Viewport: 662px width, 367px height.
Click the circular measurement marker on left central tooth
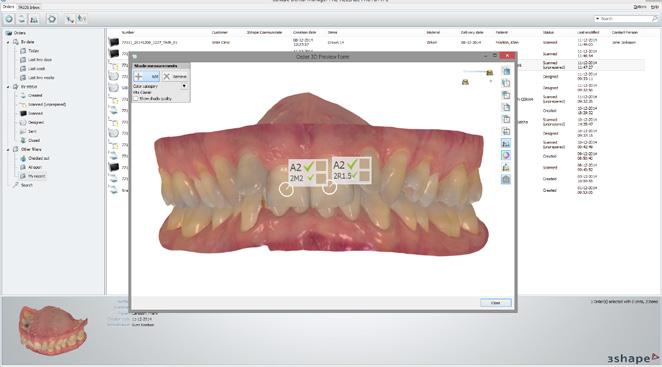pyautogui.click(x=286, y=189)
